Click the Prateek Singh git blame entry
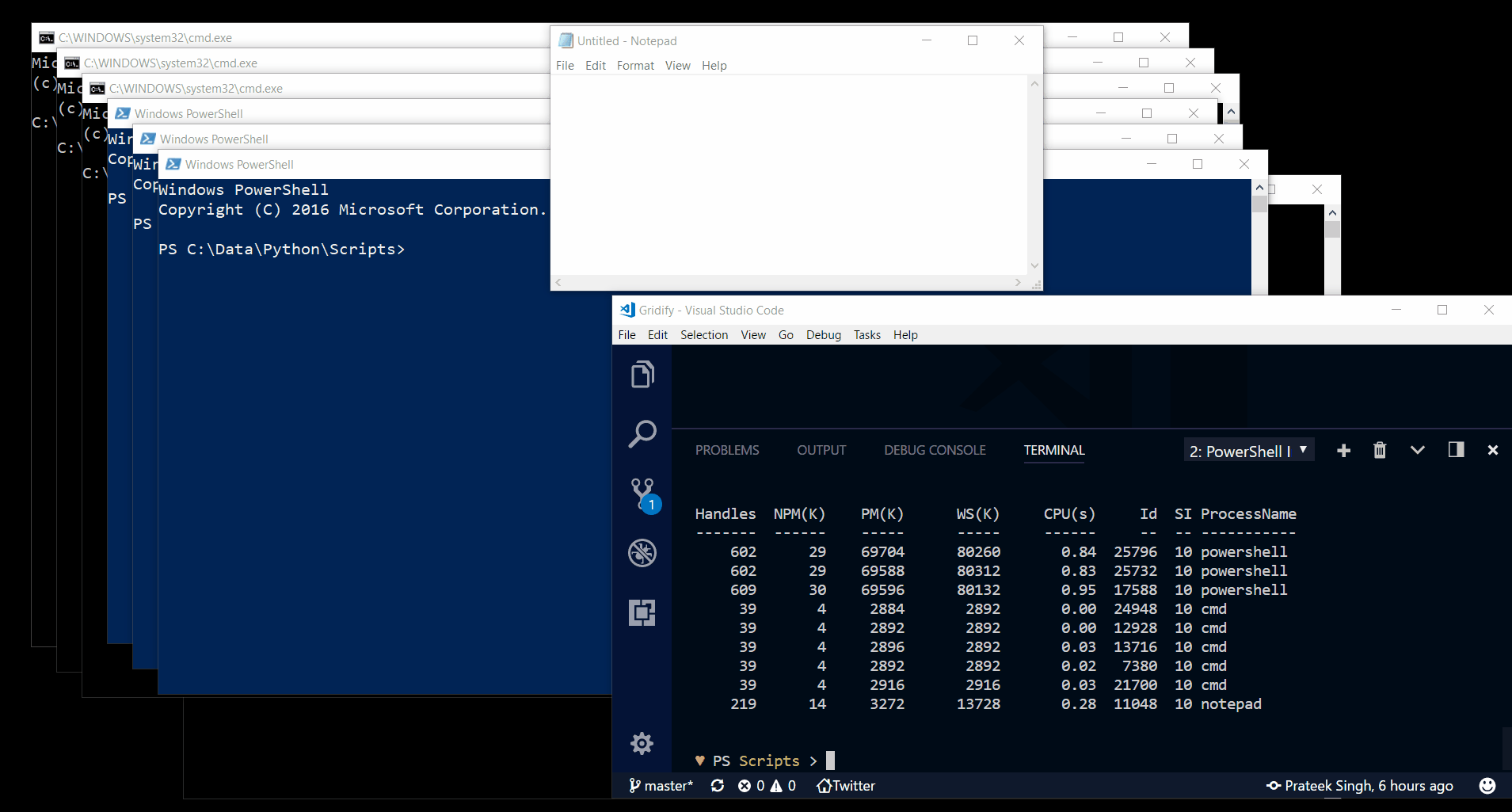This screenshot has height=812, width=1512. (x=1360, y=786)
